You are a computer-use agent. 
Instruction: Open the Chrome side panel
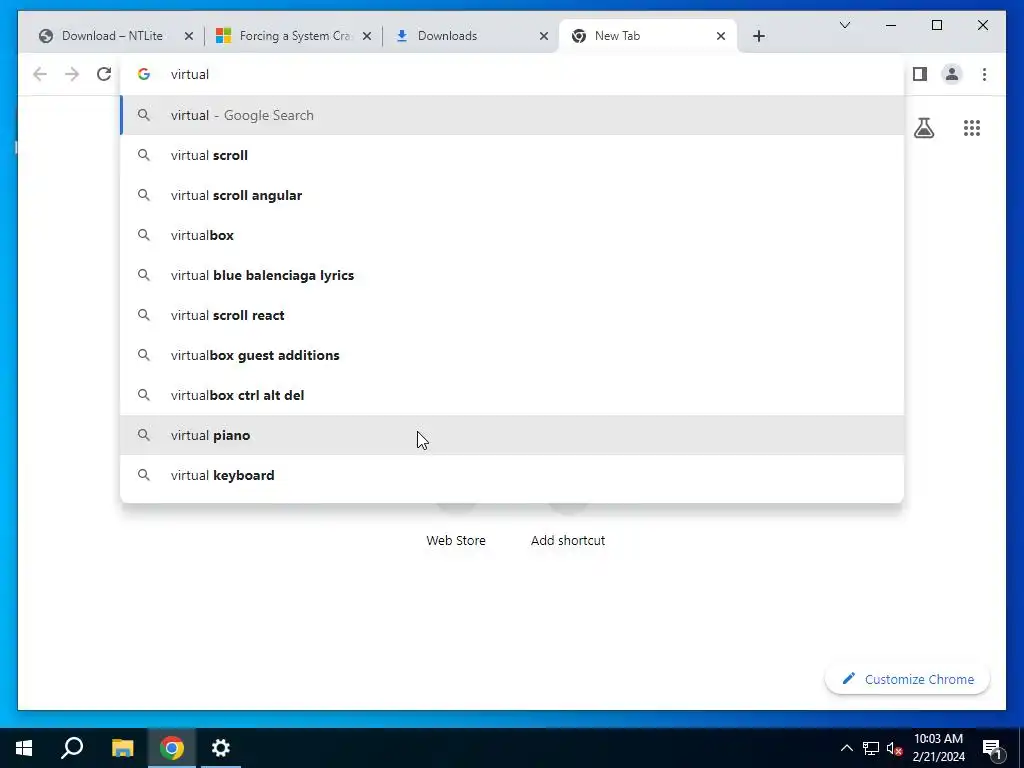click(x=920, y=74)
